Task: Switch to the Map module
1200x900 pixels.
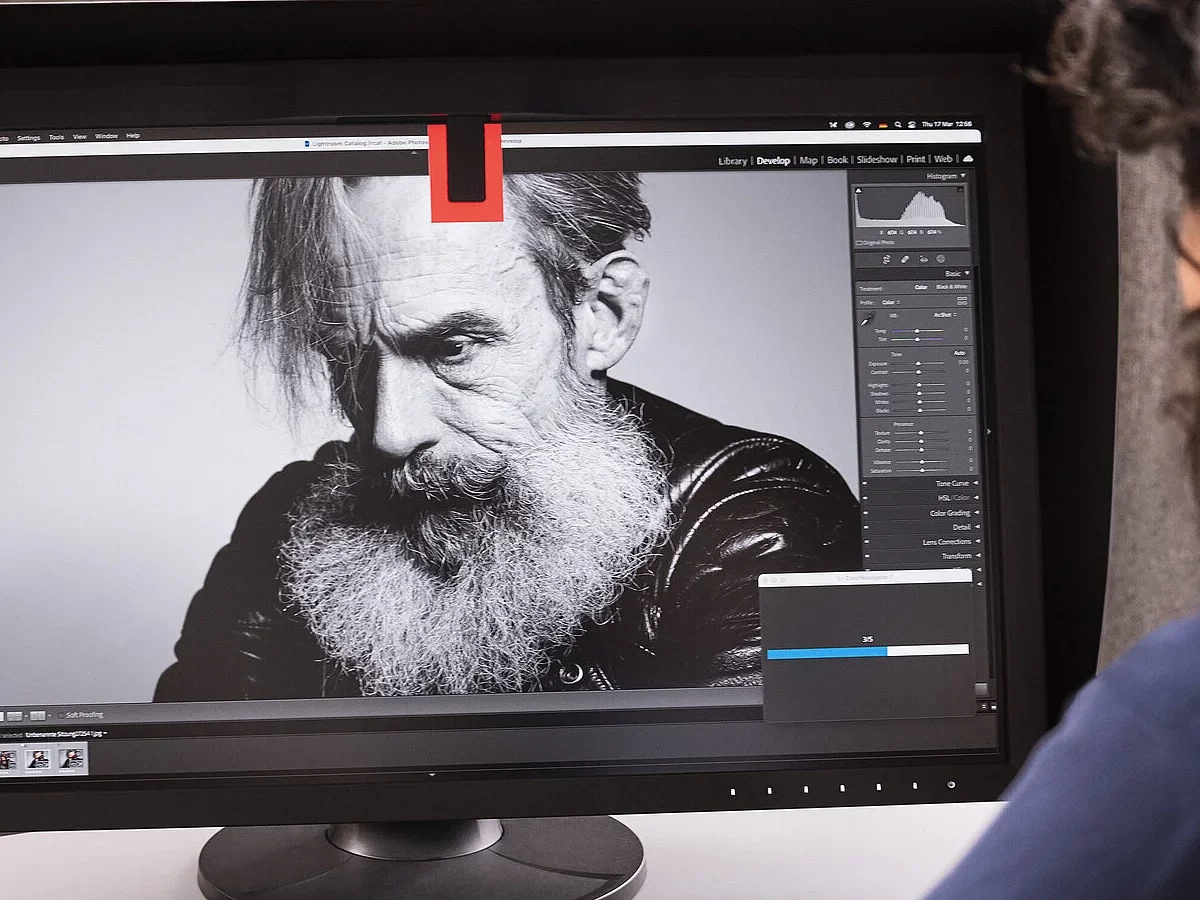Action: [x=809, y=160]
